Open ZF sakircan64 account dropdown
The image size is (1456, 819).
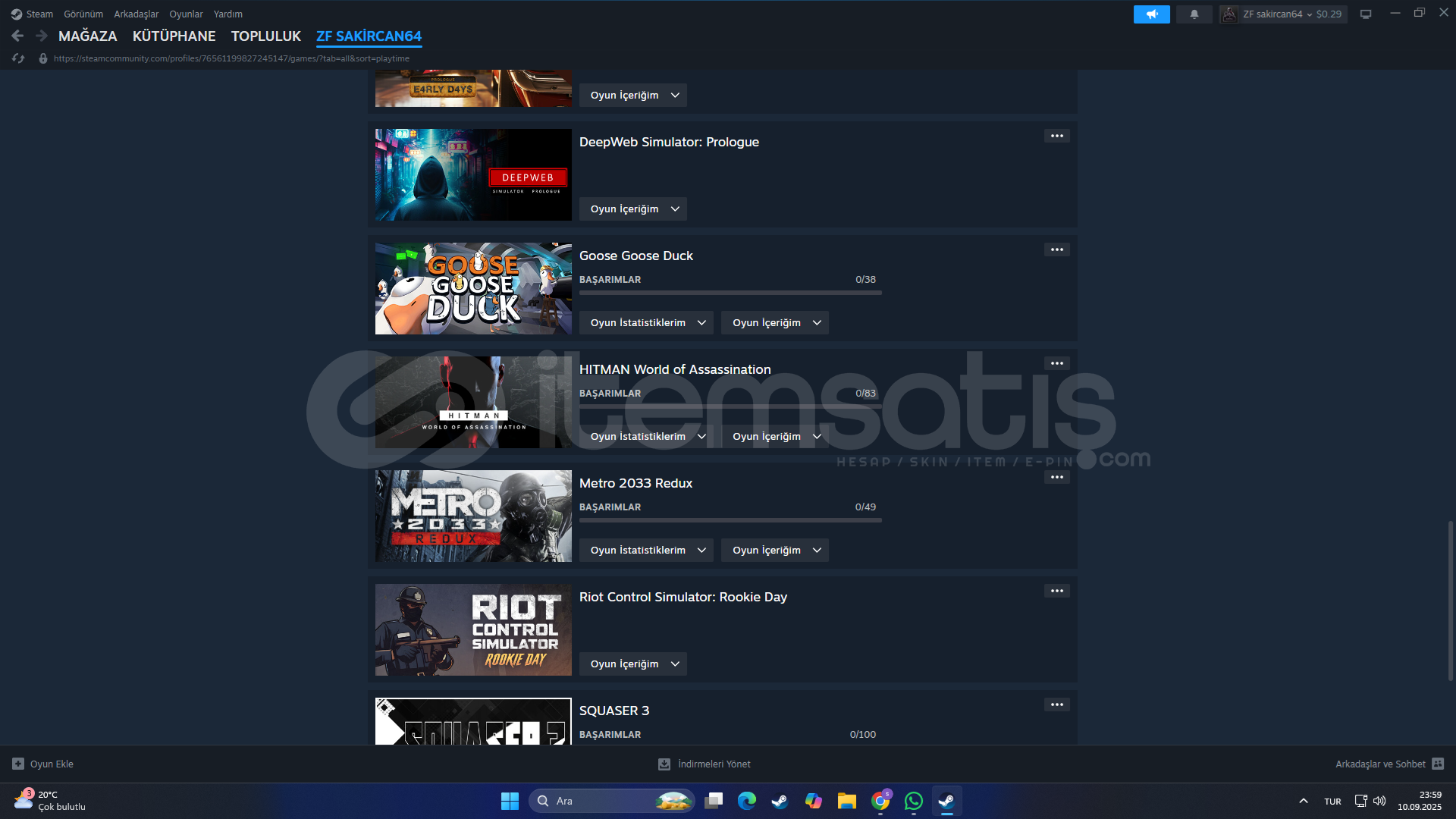(1283, 14)
